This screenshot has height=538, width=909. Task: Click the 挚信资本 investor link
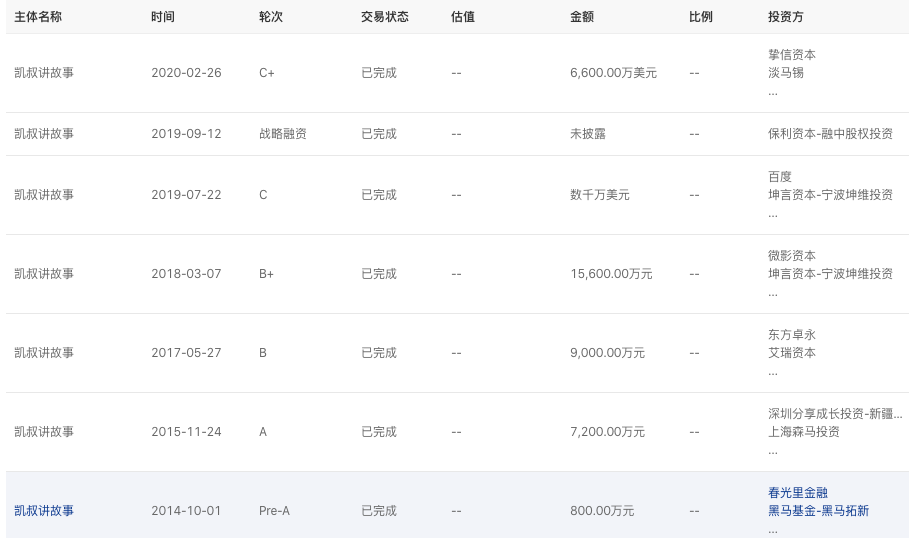792,54
